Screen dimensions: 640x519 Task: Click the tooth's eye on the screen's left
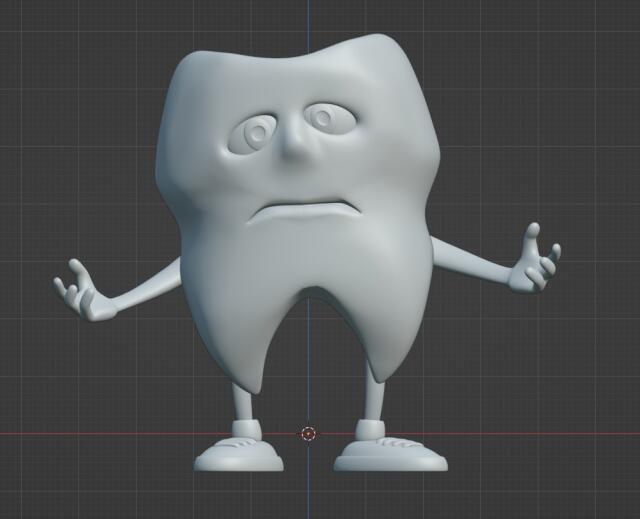tap(256, 133)
